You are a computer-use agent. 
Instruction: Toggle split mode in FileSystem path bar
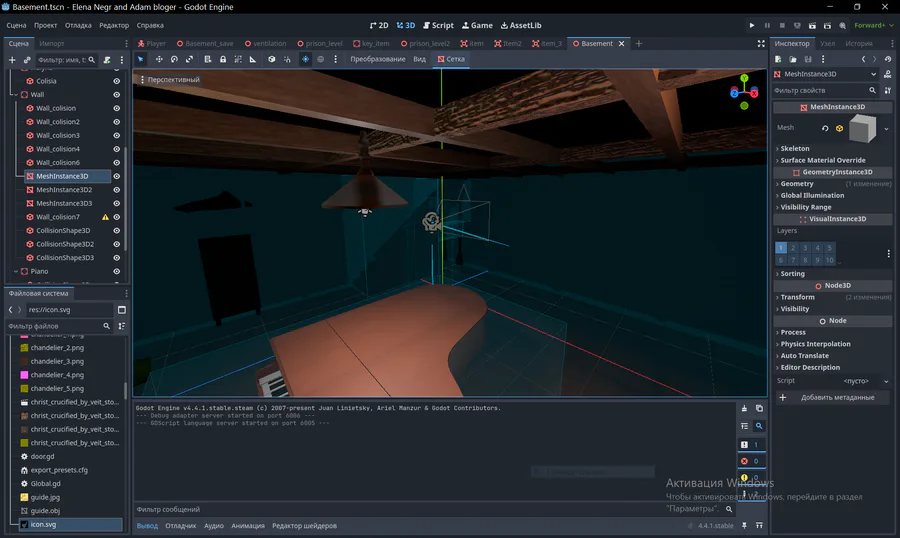point(122,309)
